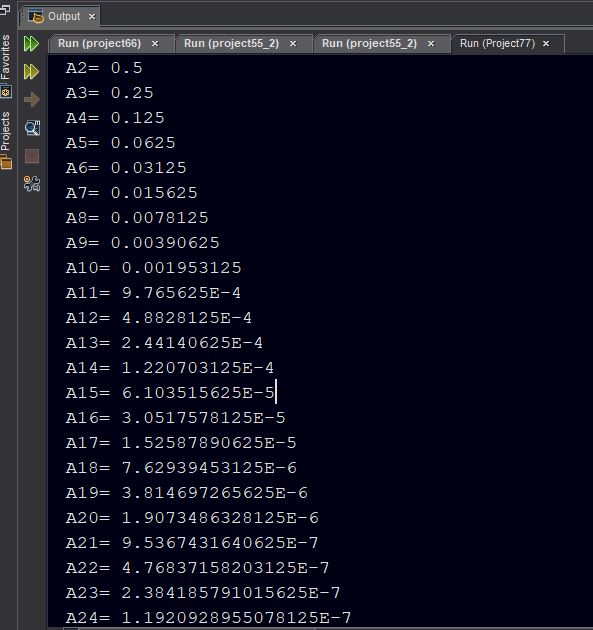Close the Output window tab
Screen dimensions: 593x630
point(92,17)
